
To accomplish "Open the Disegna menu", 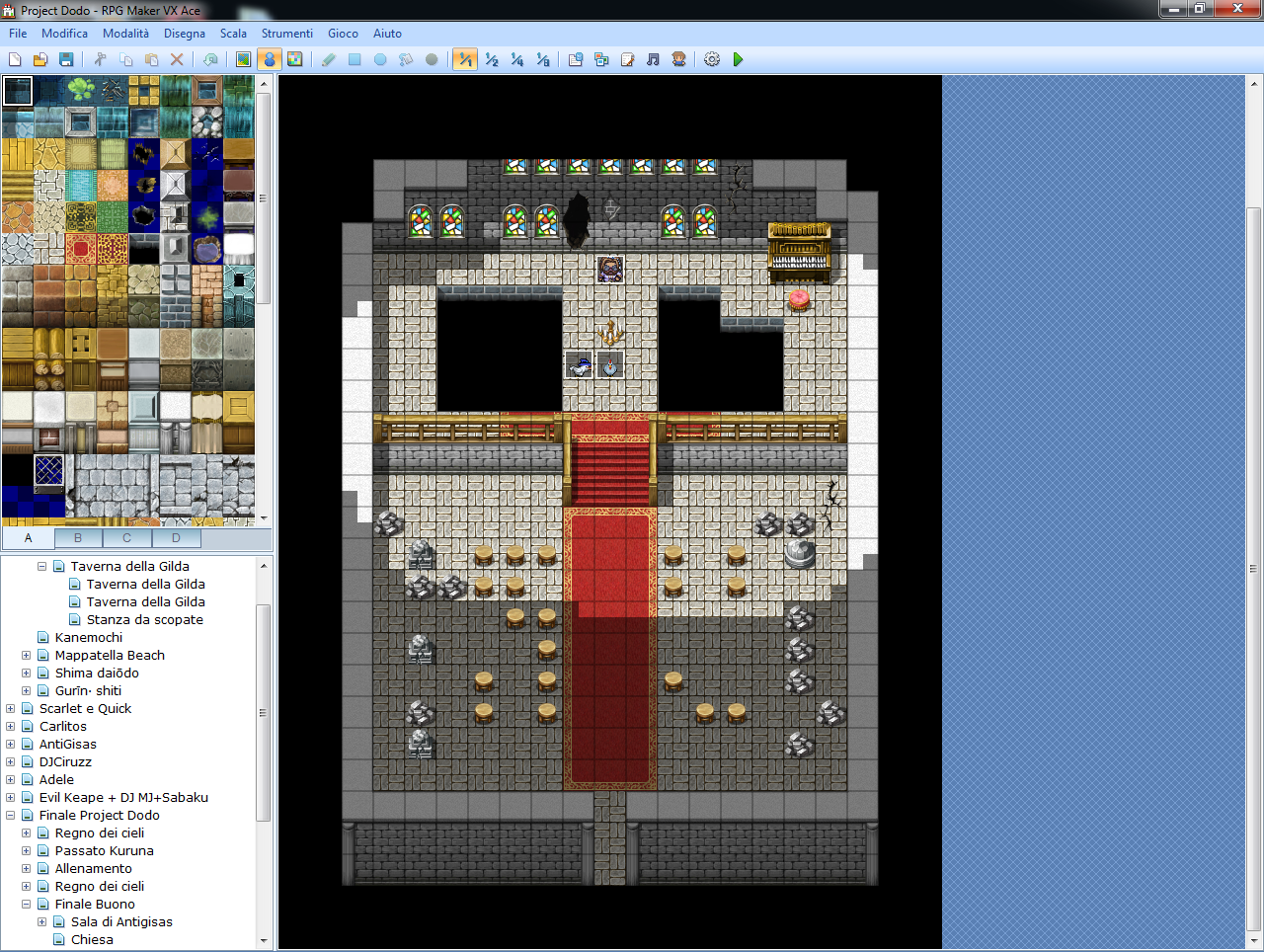I will coord(185,34).
